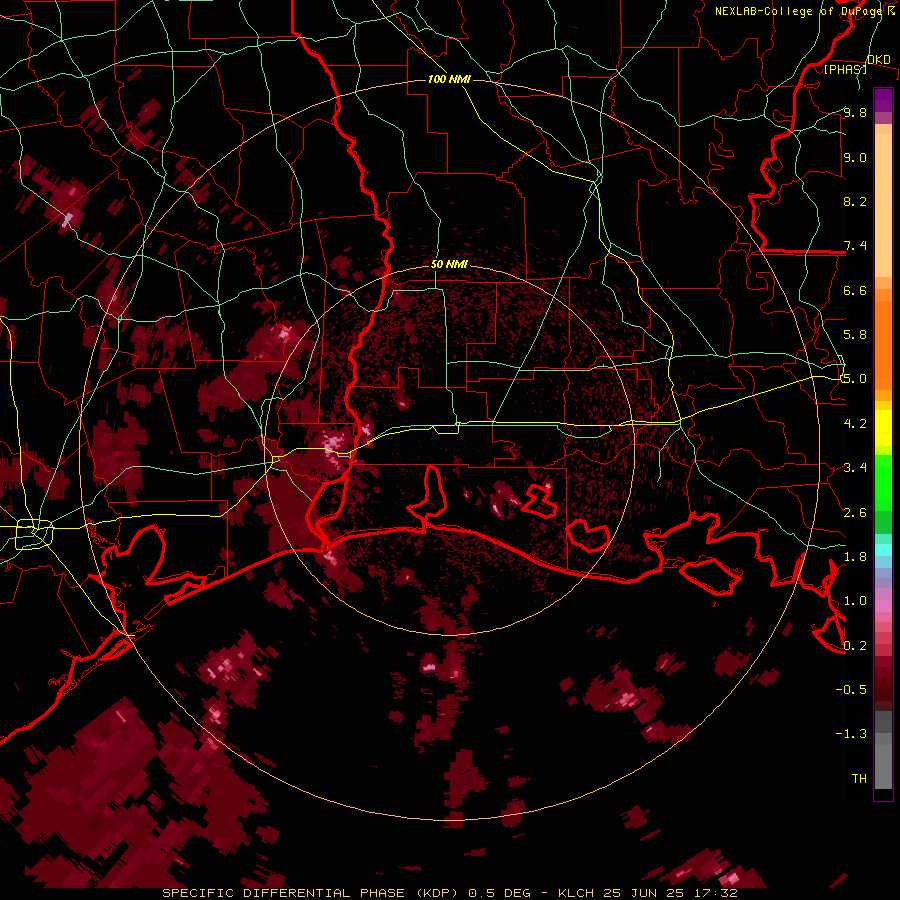Click the bright green segment of the color bar
This screenshot has width=900, height=900.
pos(883,482)
